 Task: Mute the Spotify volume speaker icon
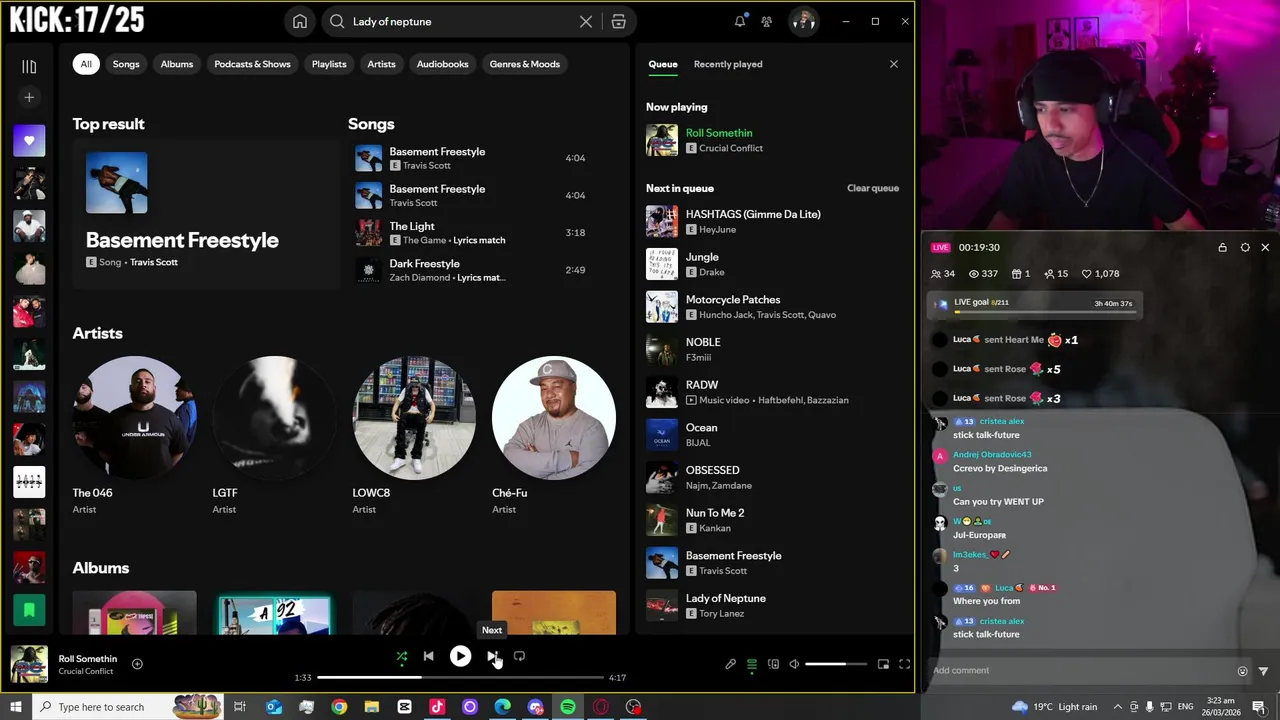794,664
